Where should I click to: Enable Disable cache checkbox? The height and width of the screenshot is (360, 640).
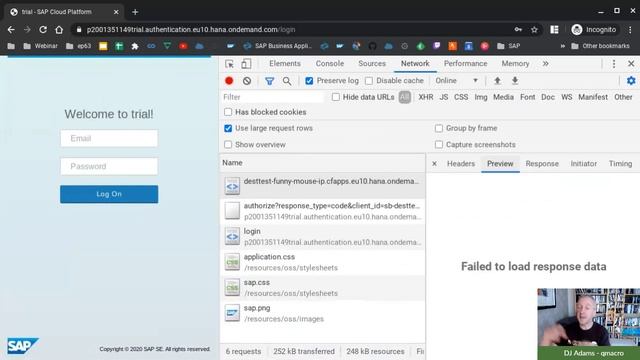[x=369, y=81]
